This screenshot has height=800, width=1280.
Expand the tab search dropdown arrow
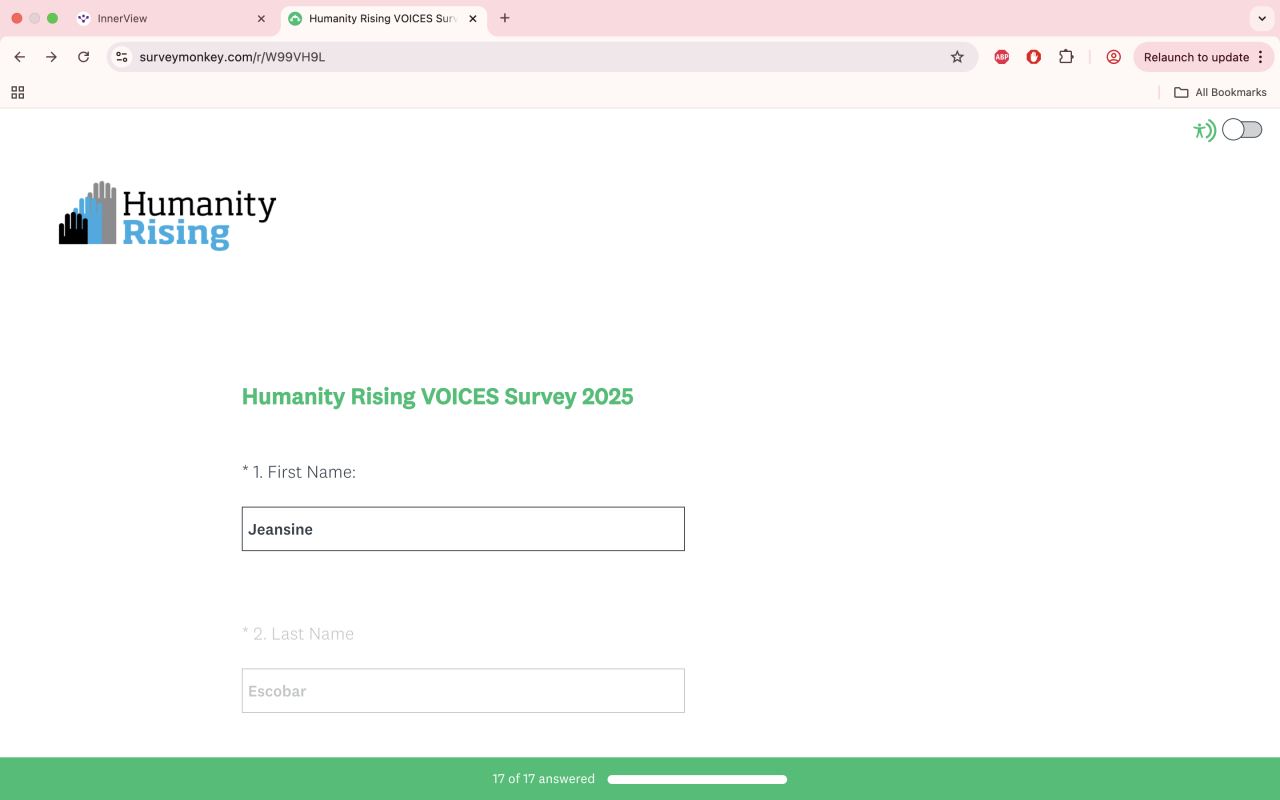[1262, 18]
